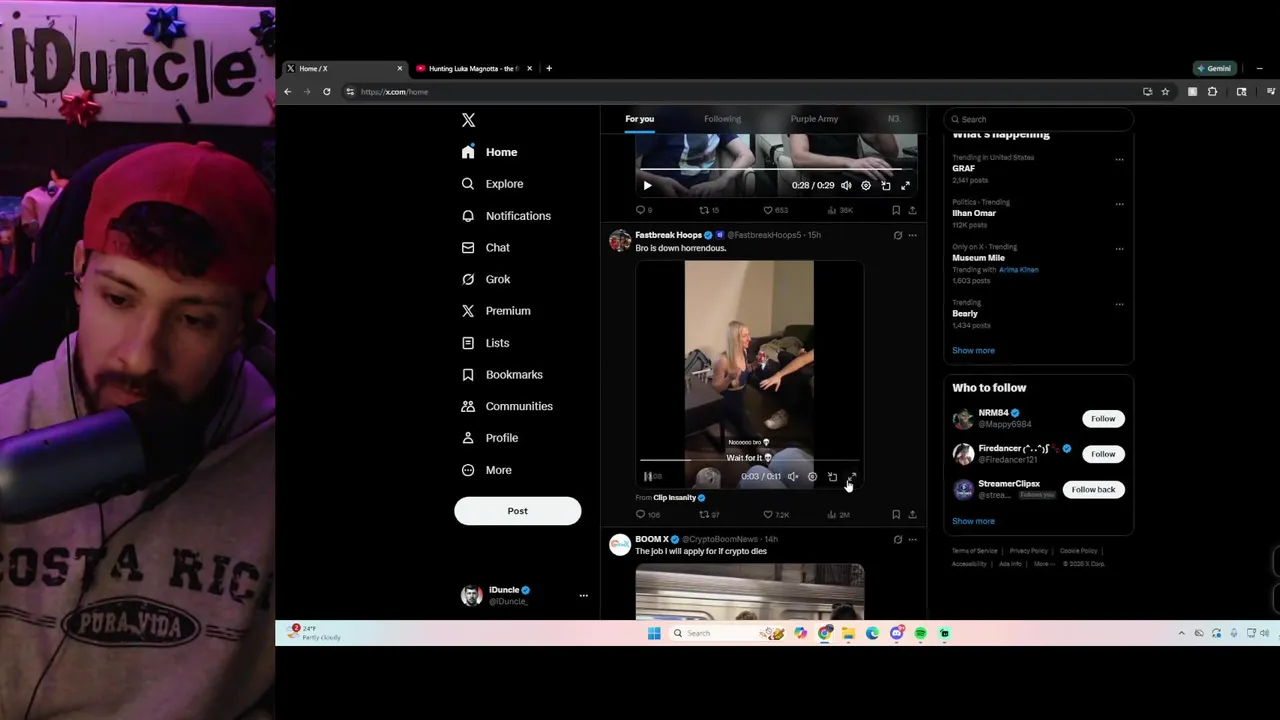The image size is (1280, 720).
Task: Bookmark the top post with 653 likes
Action: pos(896,210)
